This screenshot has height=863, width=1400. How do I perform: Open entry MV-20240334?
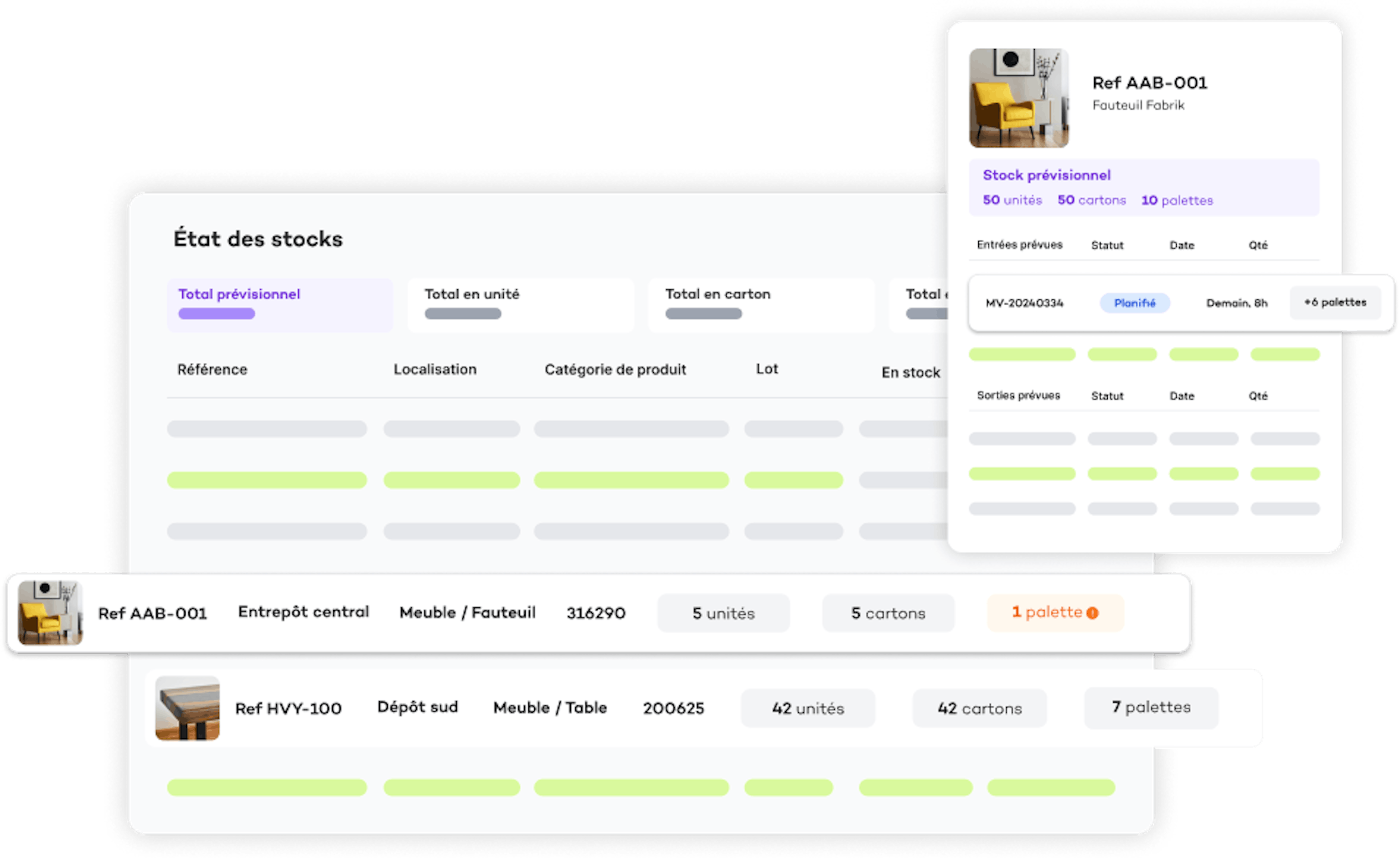[1024, 303]
